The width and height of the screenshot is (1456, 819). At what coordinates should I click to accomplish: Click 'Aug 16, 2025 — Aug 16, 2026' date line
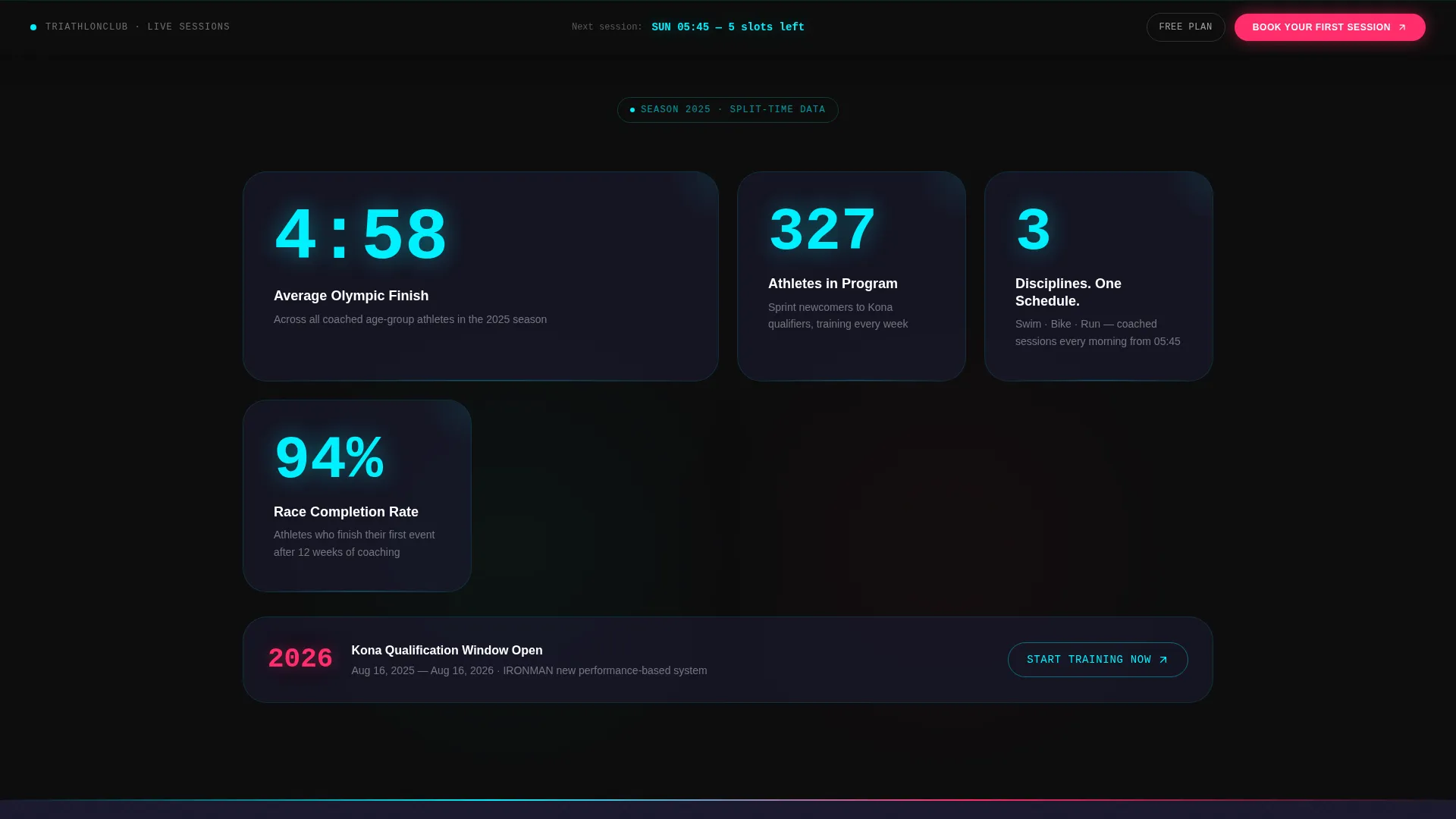point(529,670)
